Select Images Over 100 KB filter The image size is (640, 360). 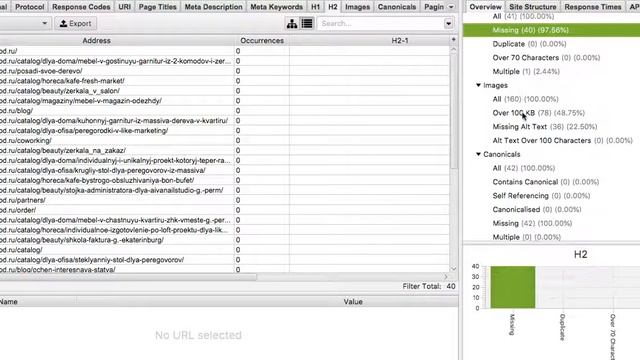tap(538, 113)
